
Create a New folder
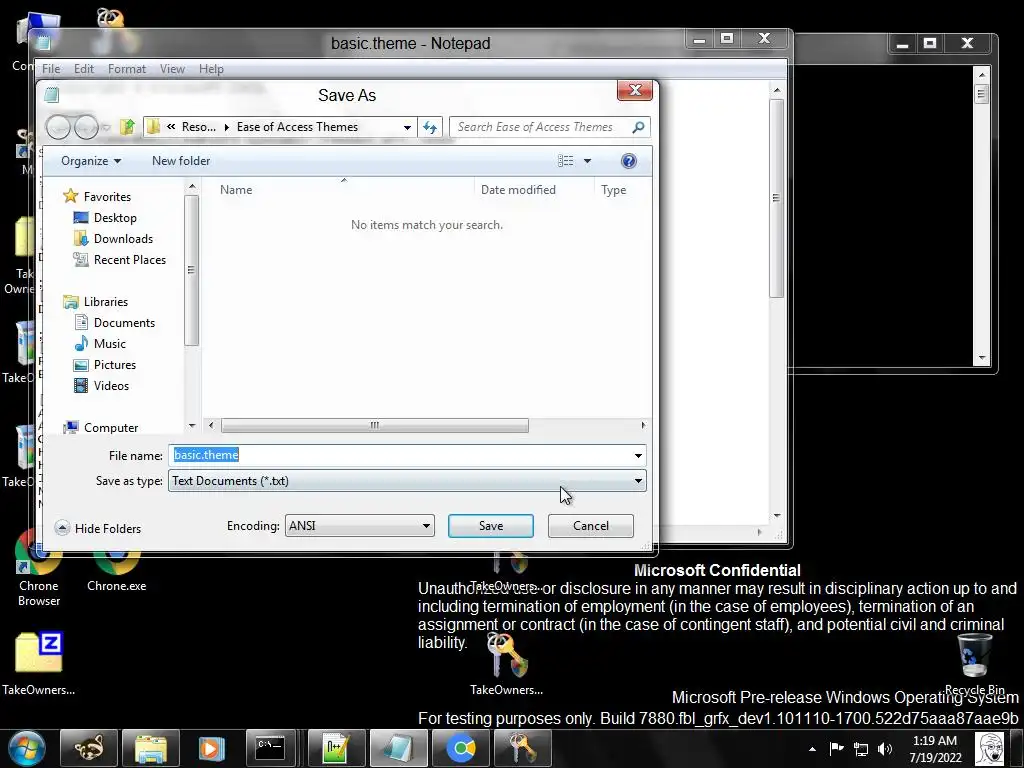pyautogui.click(x=181, y=161)
